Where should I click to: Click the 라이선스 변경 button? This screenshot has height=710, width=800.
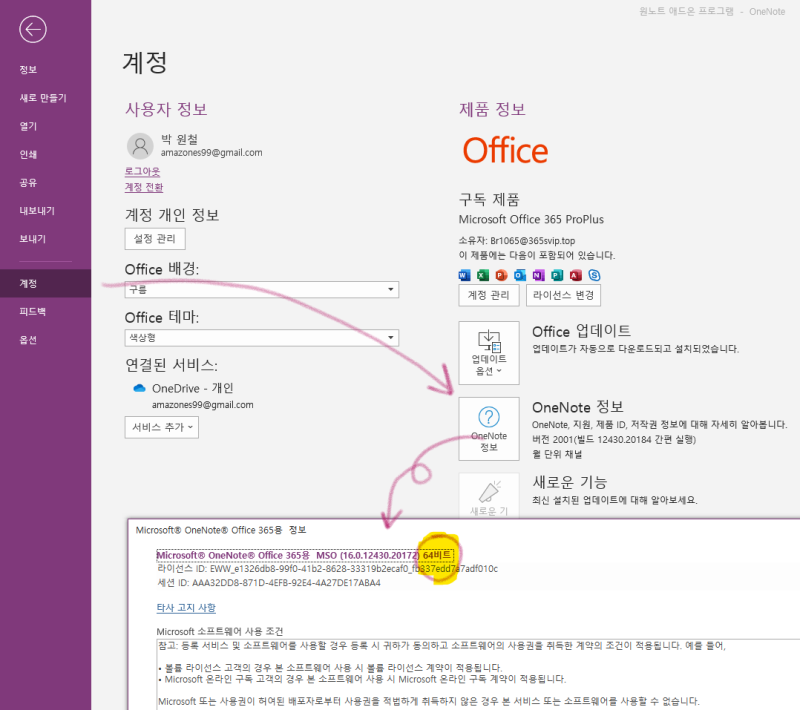[563, 295]
